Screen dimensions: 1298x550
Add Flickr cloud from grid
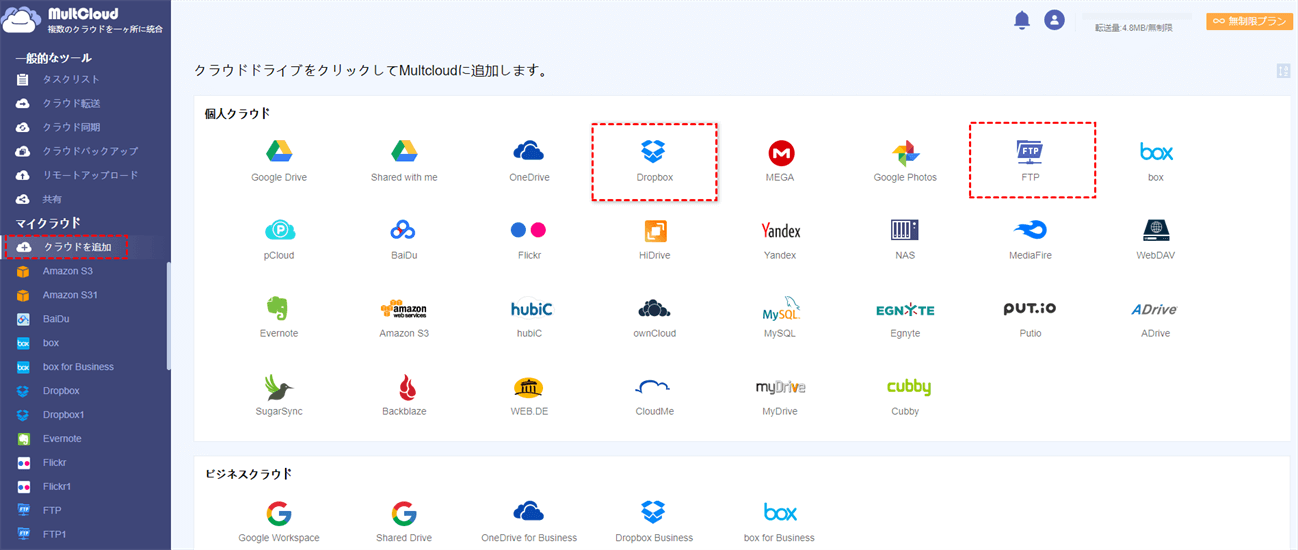[x=529, y=239]
